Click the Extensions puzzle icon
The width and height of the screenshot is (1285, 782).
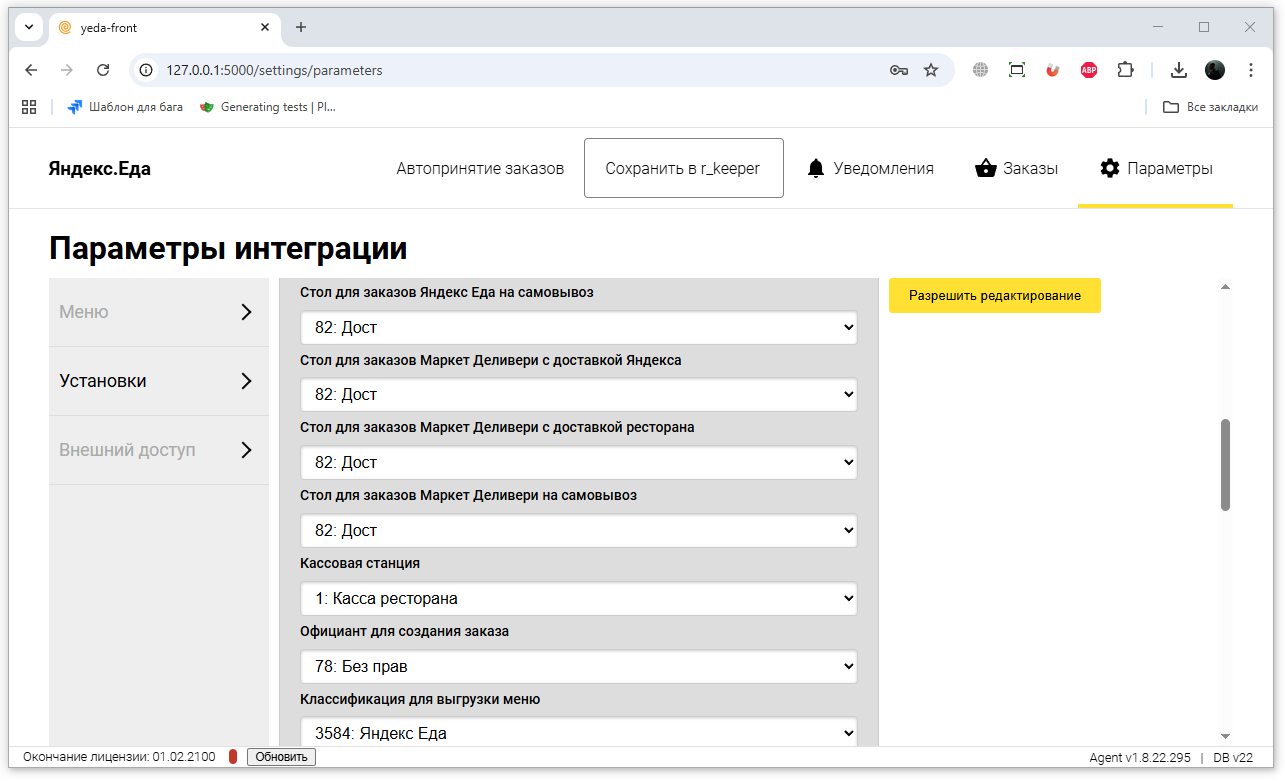click(x=1125, y=70)
